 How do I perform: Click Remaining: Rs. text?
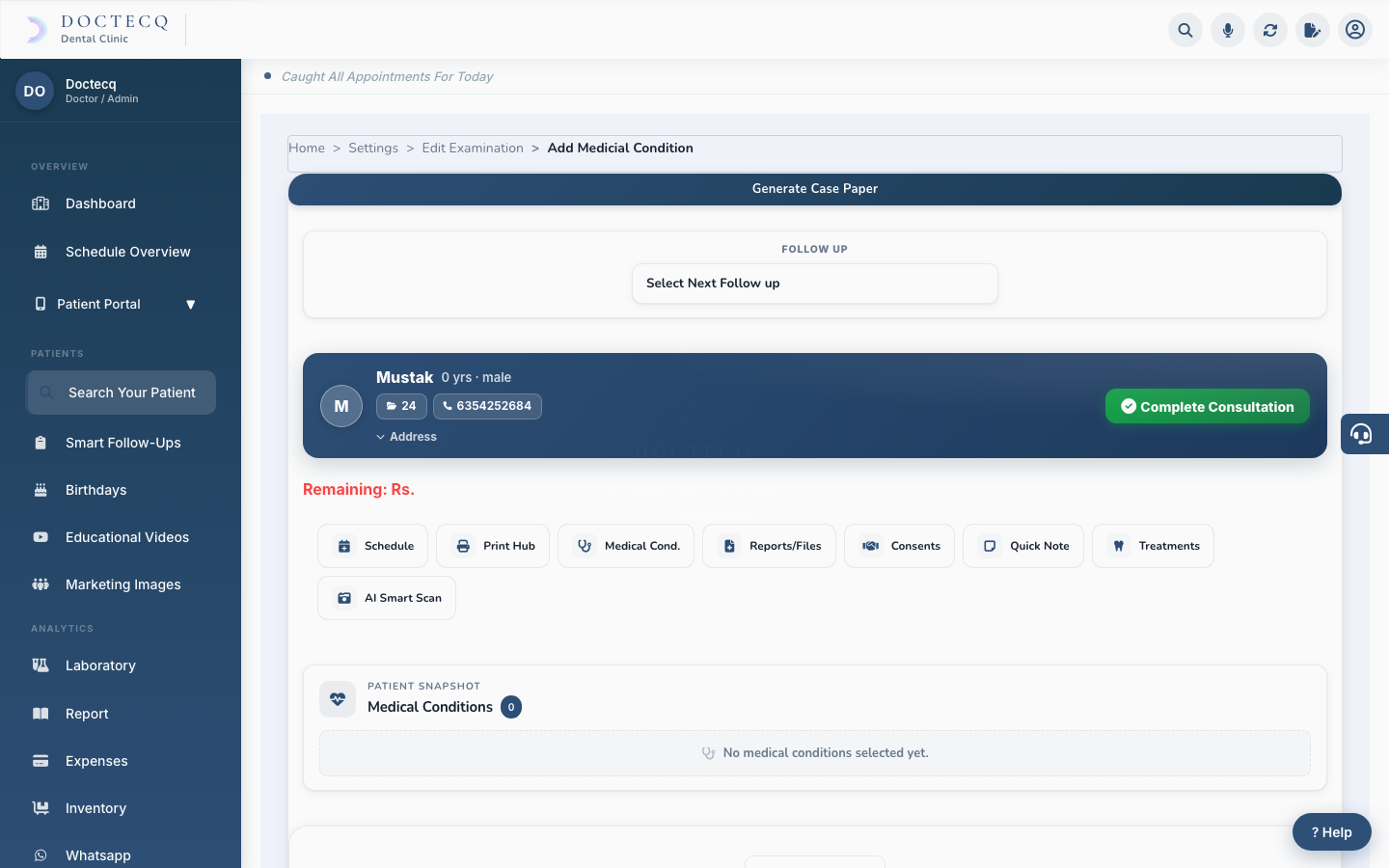pyautogui.click(x=359, y=489)
